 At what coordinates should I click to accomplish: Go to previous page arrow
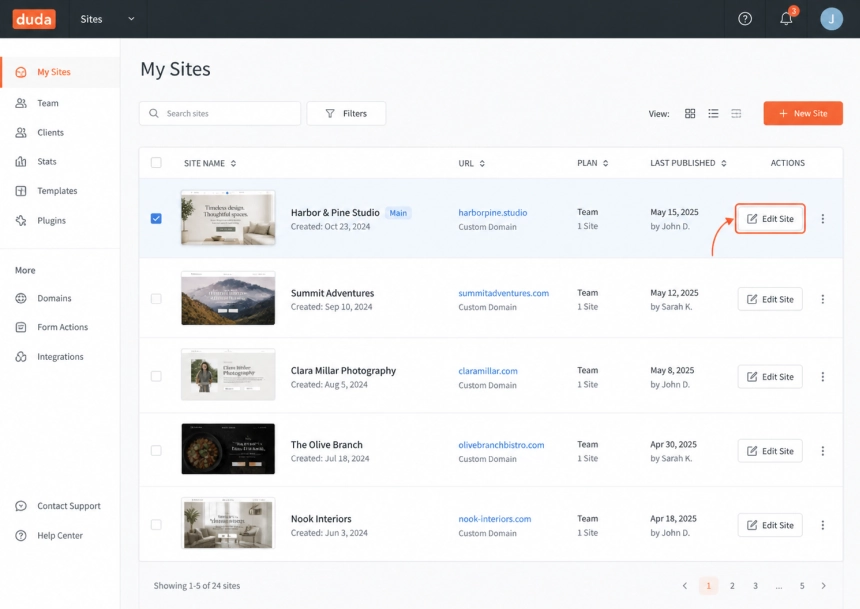[x=684, y=585]
